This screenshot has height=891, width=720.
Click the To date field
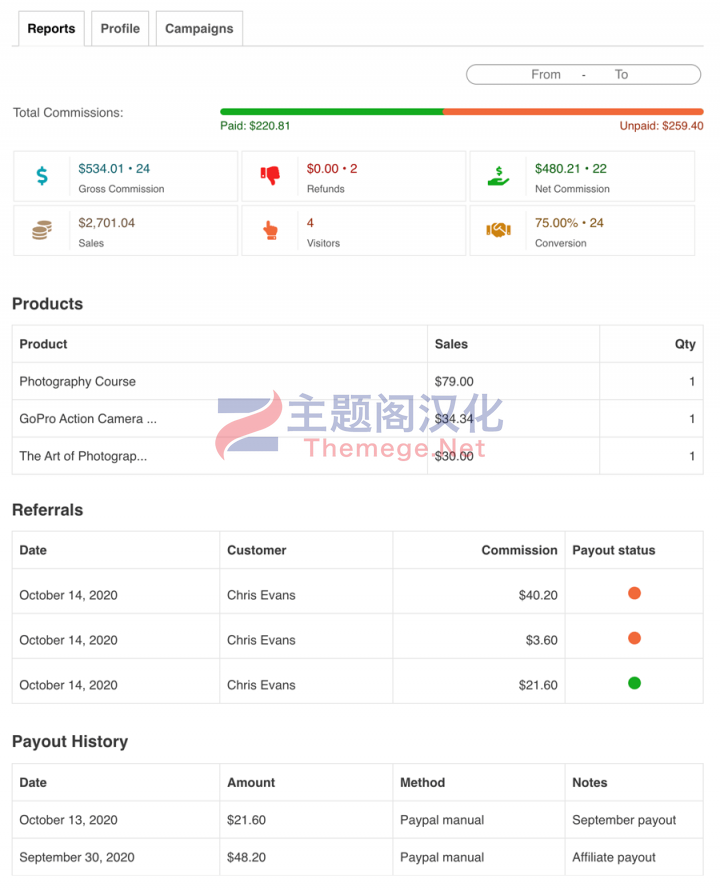coord(621,74)
